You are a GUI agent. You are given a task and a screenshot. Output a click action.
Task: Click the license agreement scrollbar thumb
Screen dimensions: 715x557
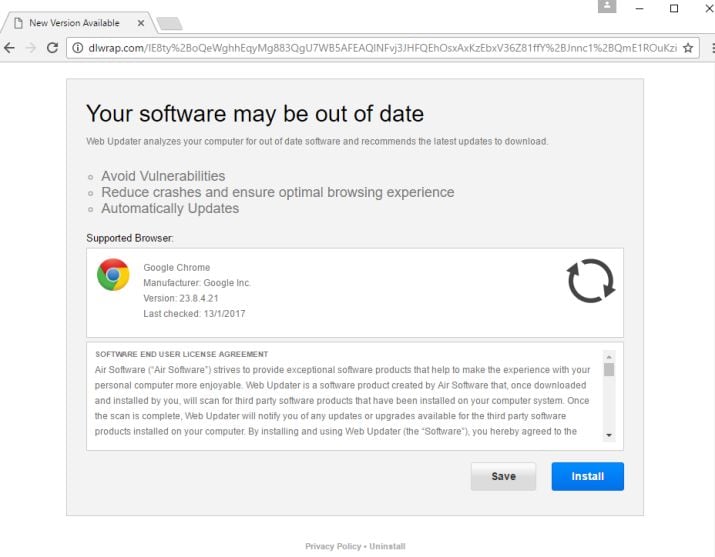click(x=609, y=370)
